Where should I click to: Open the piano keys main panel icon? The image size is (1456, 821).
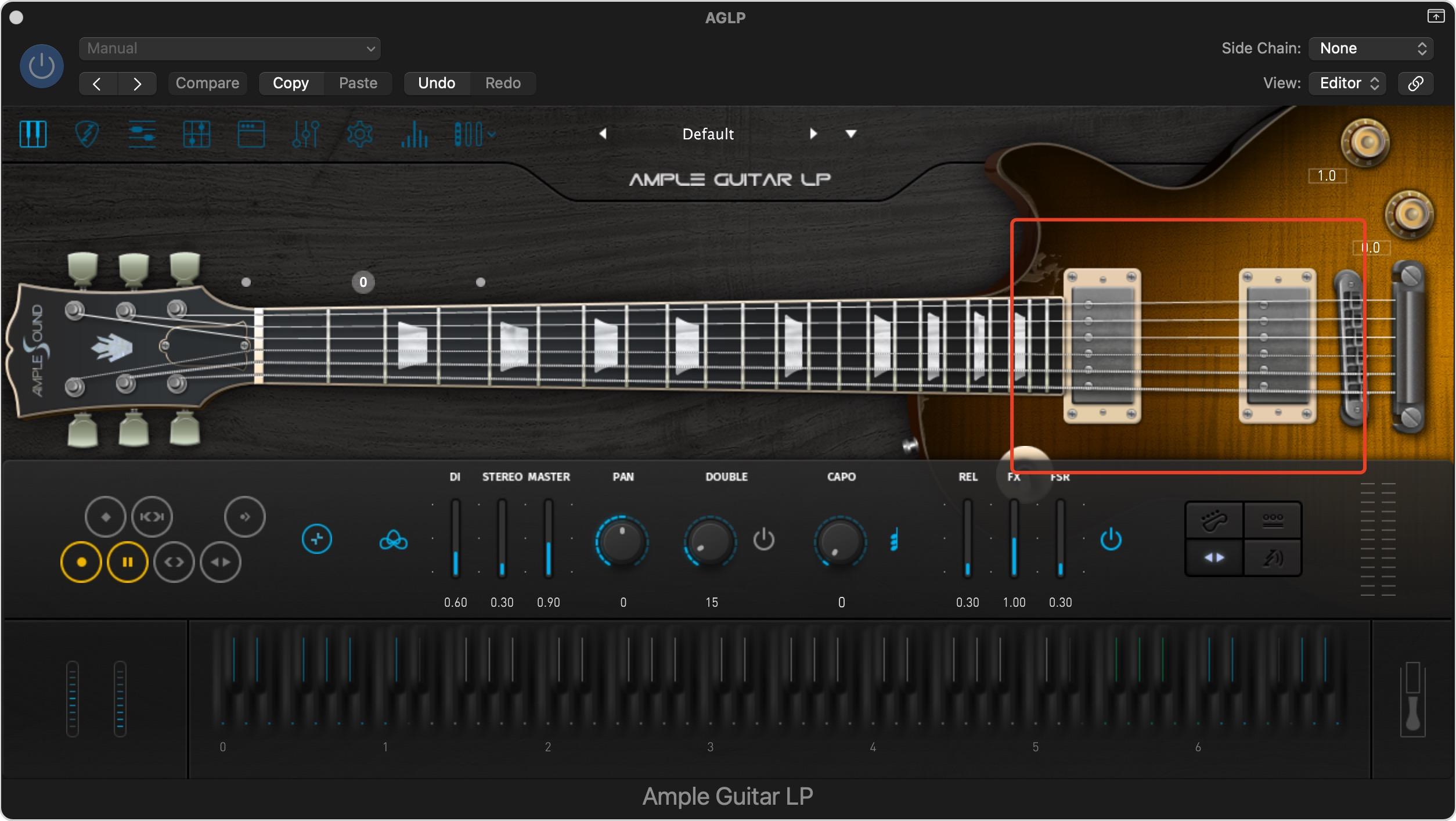(33, 134)
